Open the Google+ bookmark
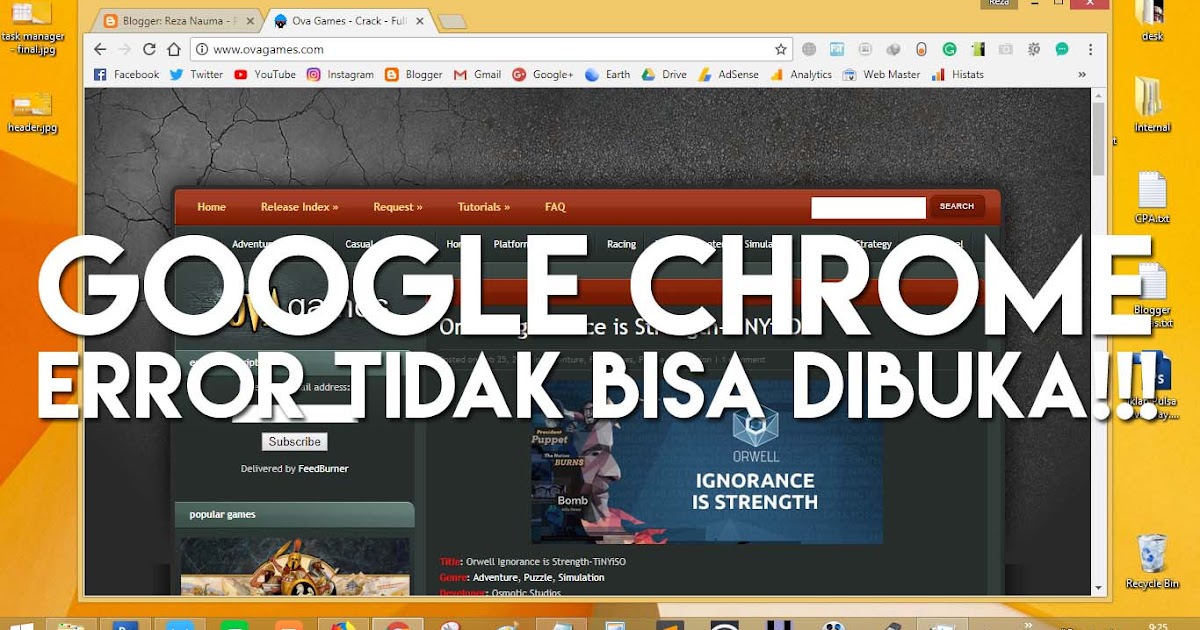The width and height of the screenshot is (1200, 630). pyautogui.click(x=543, y=74)
